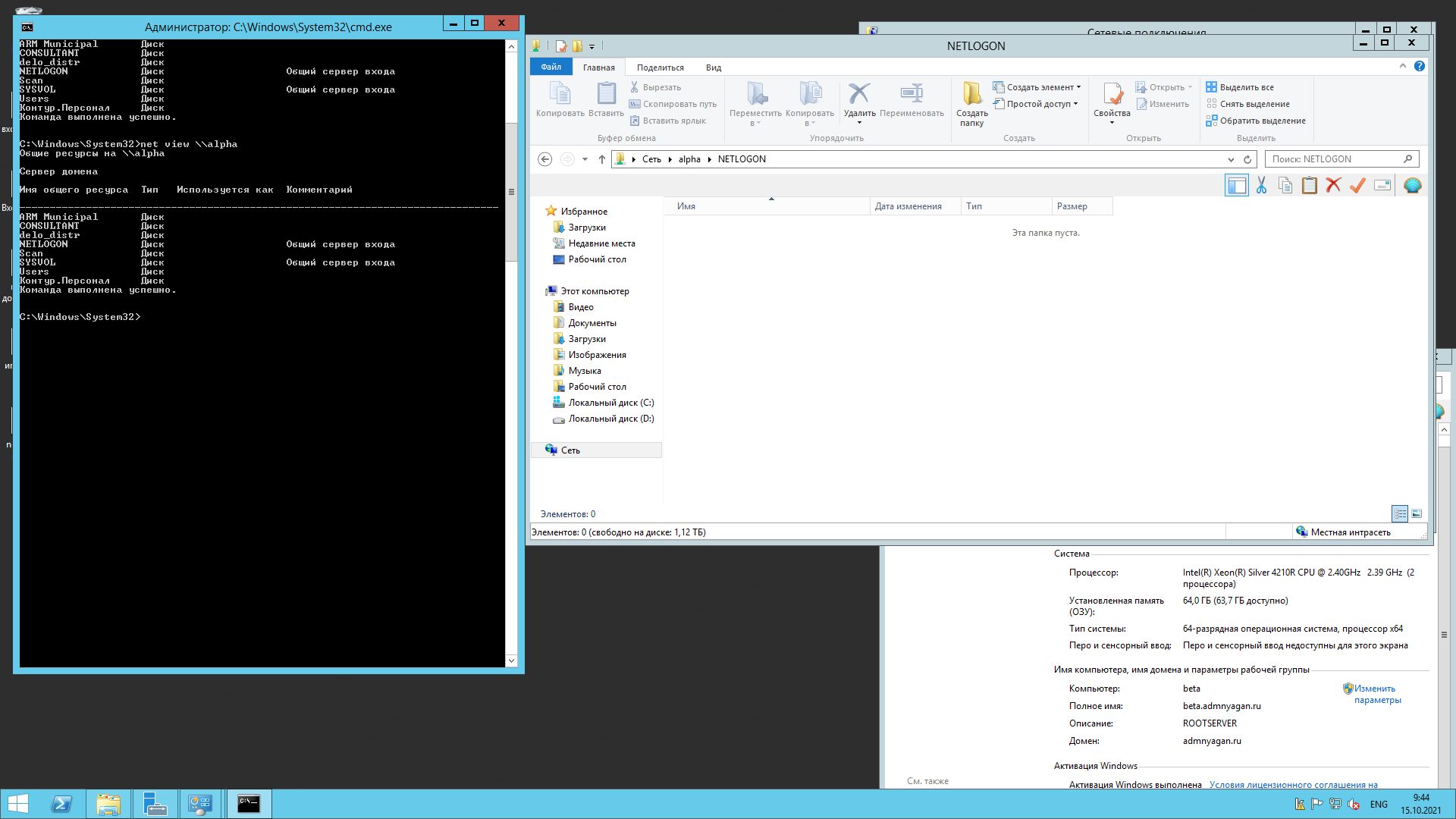Click the quick access New folder icon in the title bar
This screenshot has height=819, width=1456.
[x=577, y=46]
